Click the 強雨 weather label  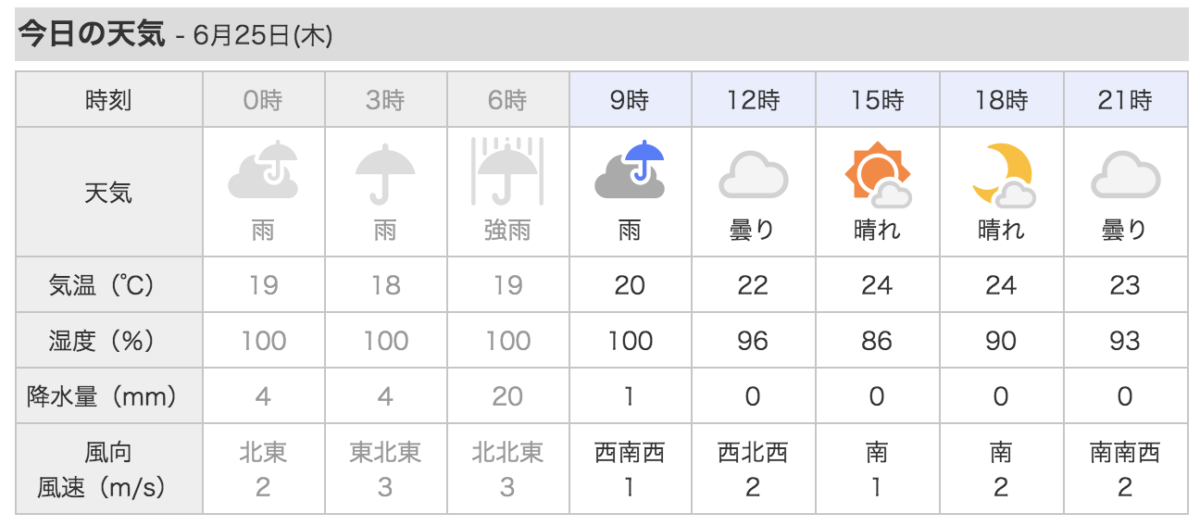pyautogui.click(x=508, y=230)
